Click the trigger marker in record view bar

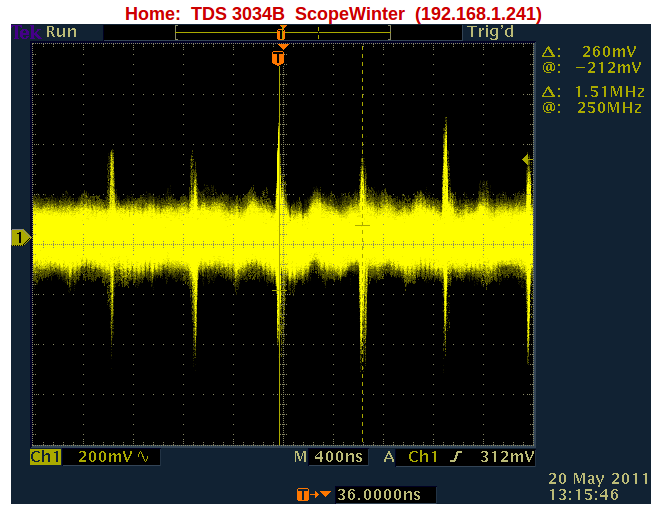tap(282, 33)
